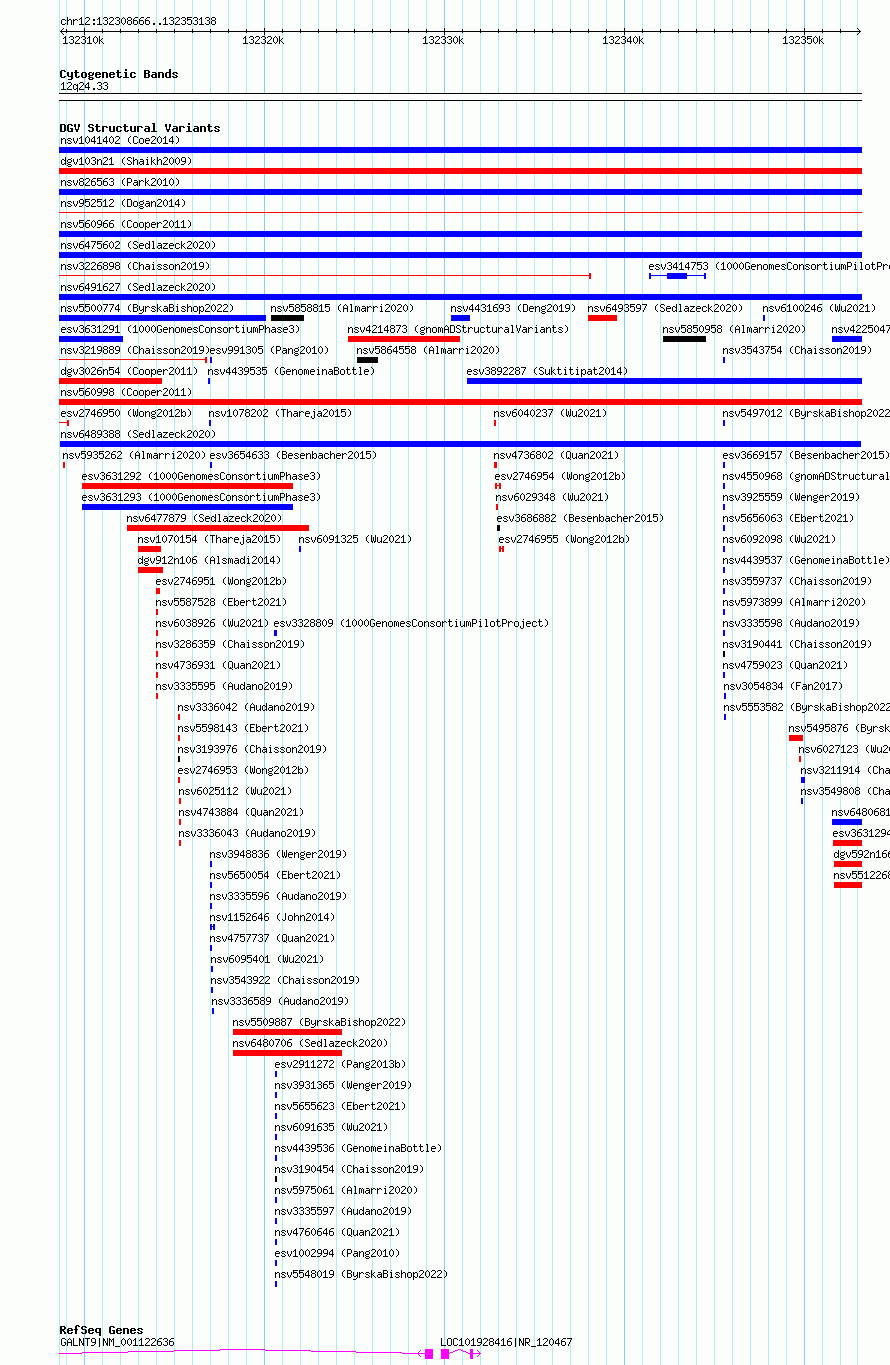Click dgv3026n54 (Cooper2011) label
890x1365 pixels.
click(x=129, y=371)
